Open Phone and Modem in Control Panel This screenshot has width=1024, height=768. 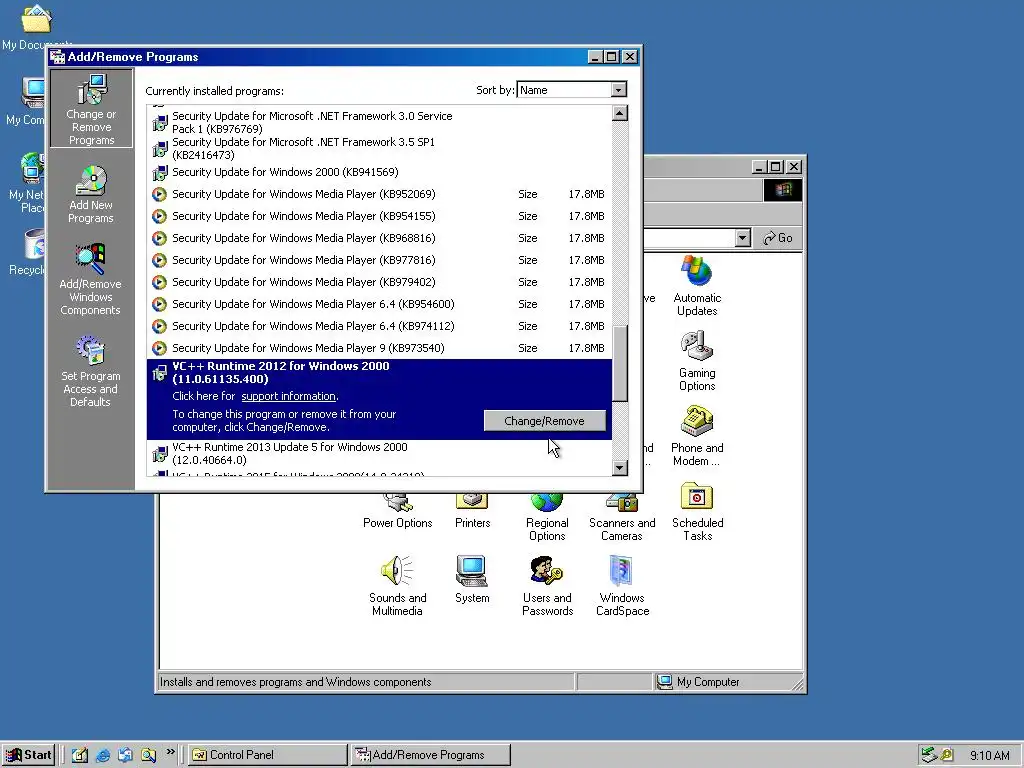pos(697,436)
